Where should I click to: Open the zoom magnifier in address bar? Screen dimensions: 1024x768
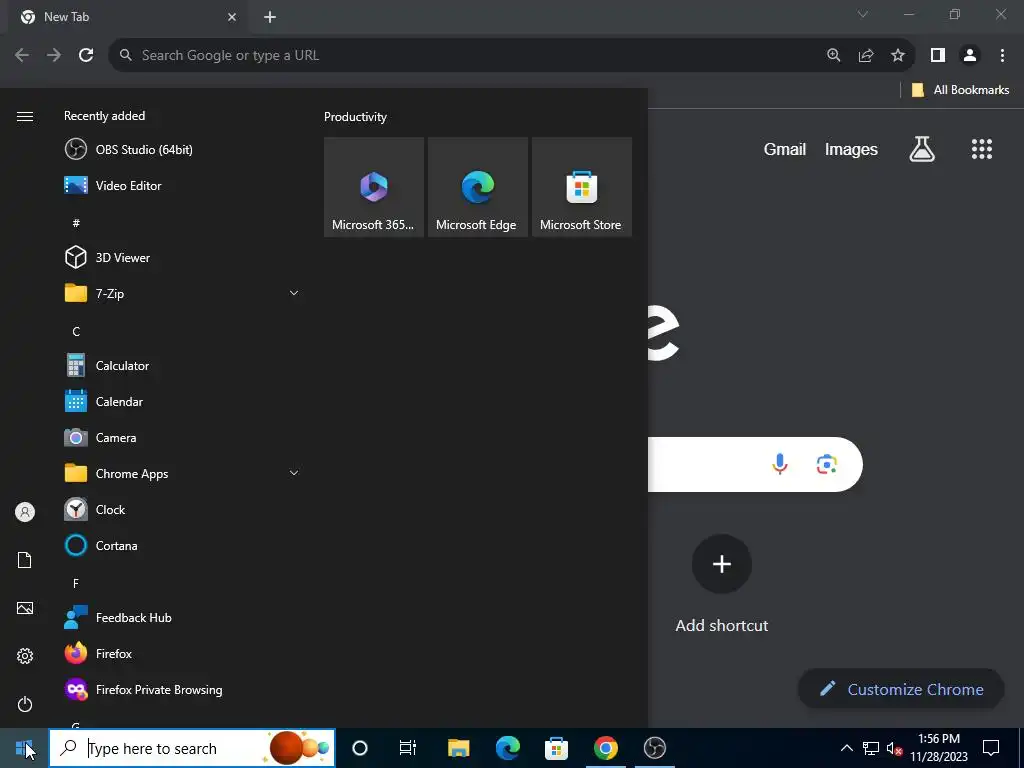click(x=834, y=55)
